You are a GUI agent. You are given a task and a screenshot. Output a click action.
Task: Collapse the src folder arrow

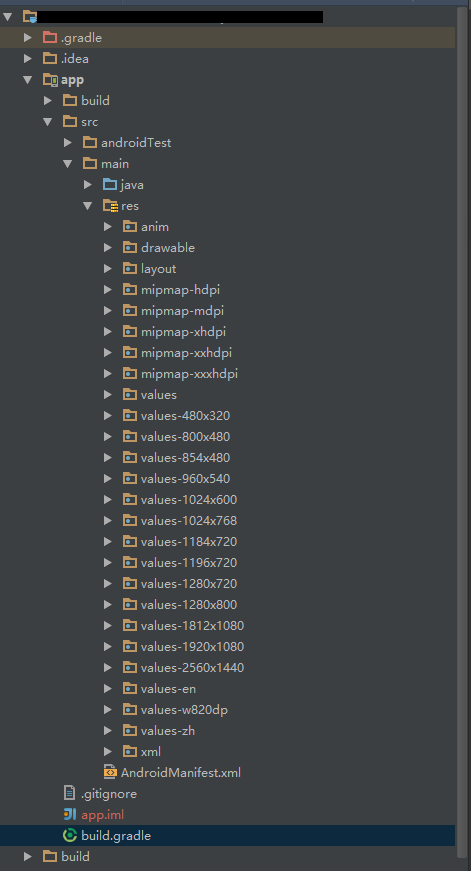pyautogui.click(x=48, y=121)
